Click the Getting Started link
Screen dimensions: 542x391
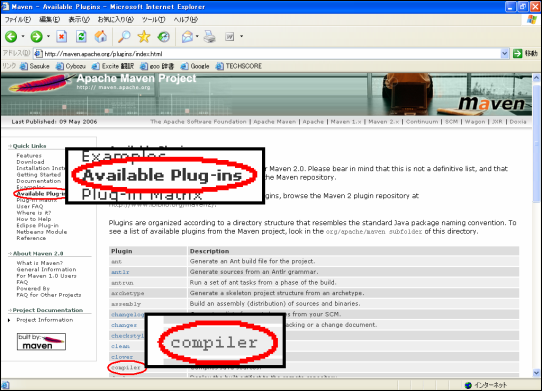(x=39, y=175)
